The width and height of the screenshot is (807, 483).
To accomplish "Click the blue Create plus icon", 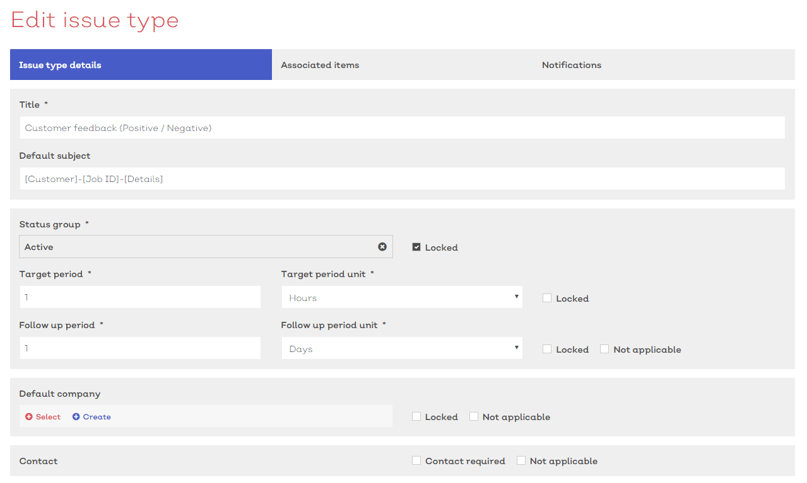I will pyautogui.click(x=76, y=417).
